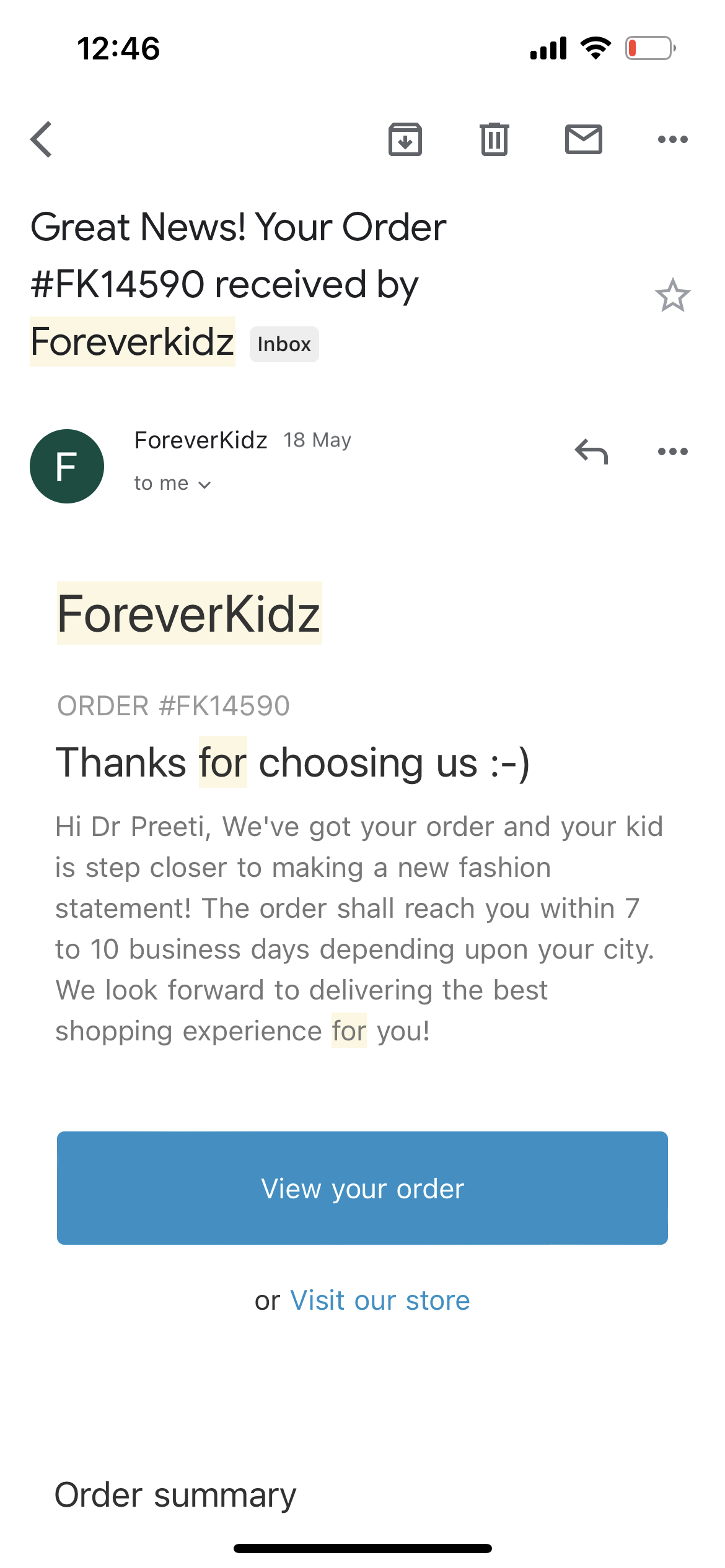Delete email with trash icon
This screenshot has width=725, height=1568.
(494, 139)
